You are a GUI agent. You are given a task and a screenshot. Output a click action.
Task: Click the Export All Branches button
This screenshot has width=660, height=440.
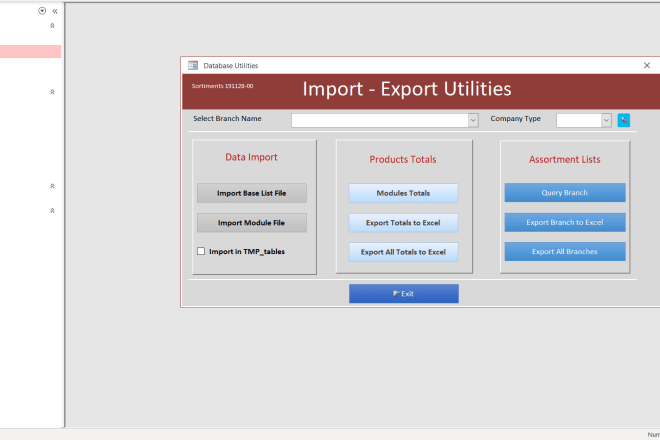click(564, 252)
